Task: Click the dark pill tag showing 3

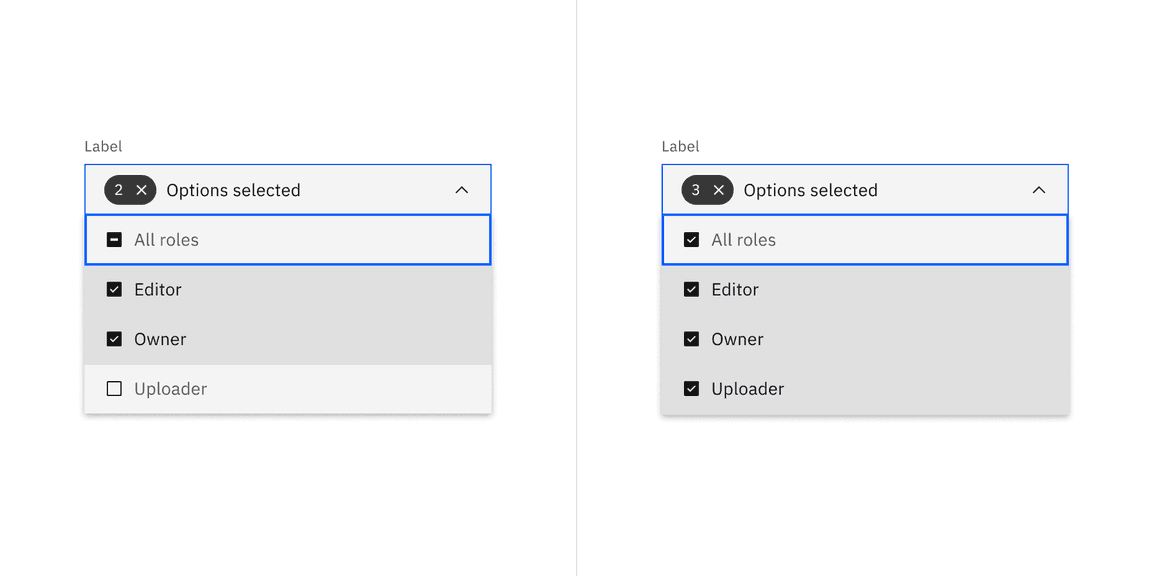Action: tap(706, 189)
